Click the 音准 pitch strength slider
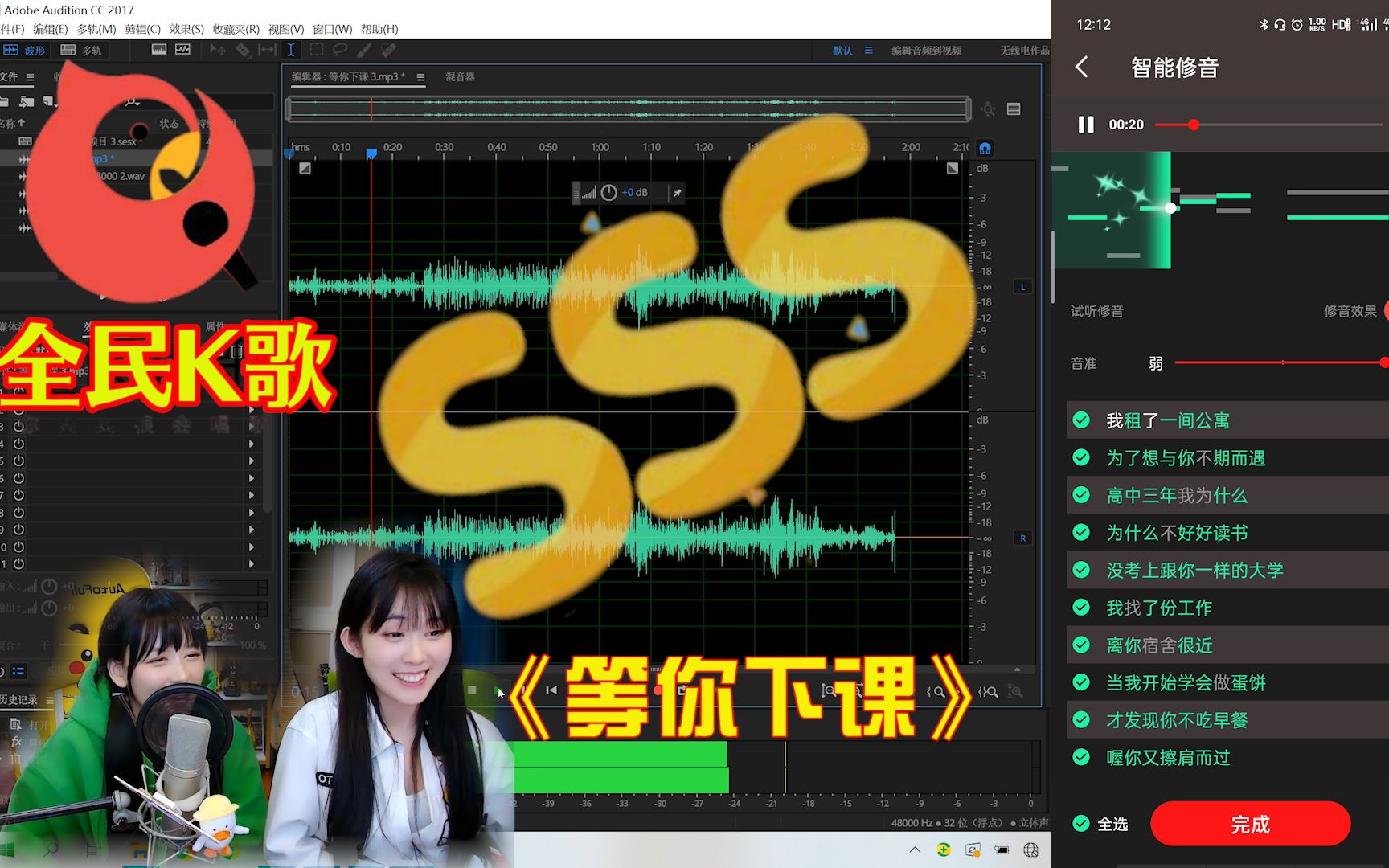The image size is (1389, 868). click(x=1281, y=362)
